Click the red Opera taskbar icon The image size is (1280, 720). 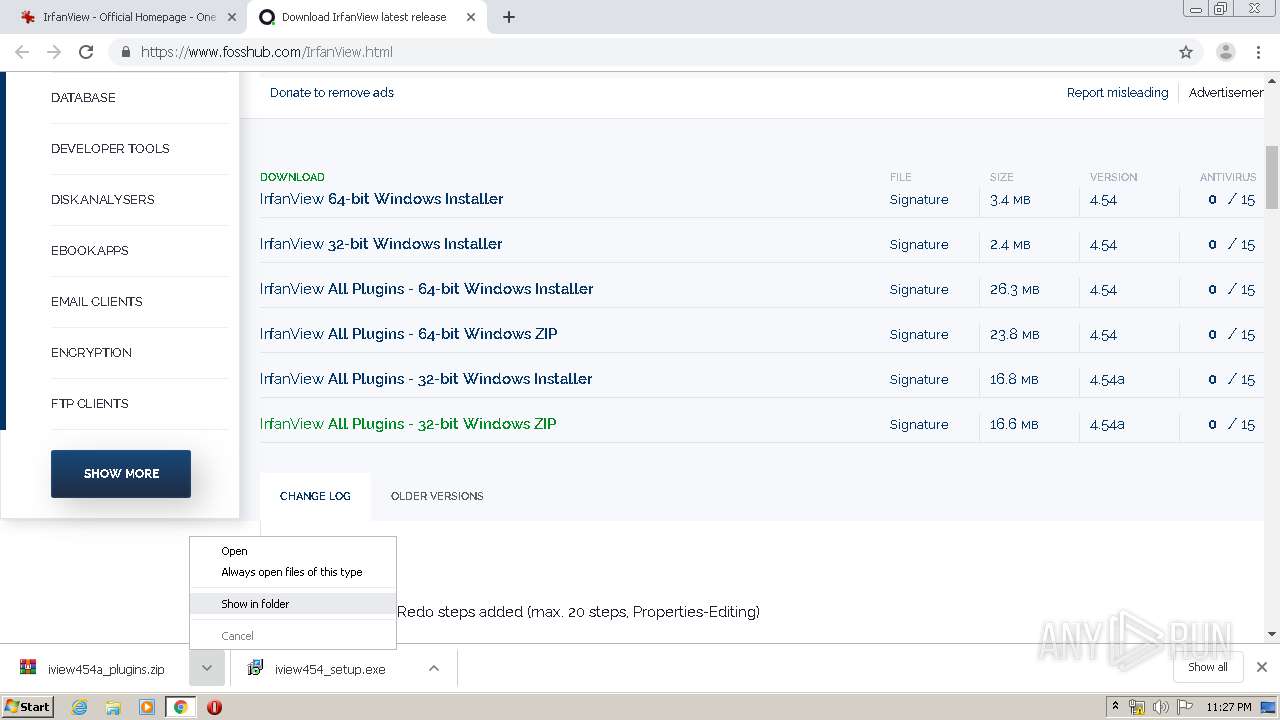[214, 707]
